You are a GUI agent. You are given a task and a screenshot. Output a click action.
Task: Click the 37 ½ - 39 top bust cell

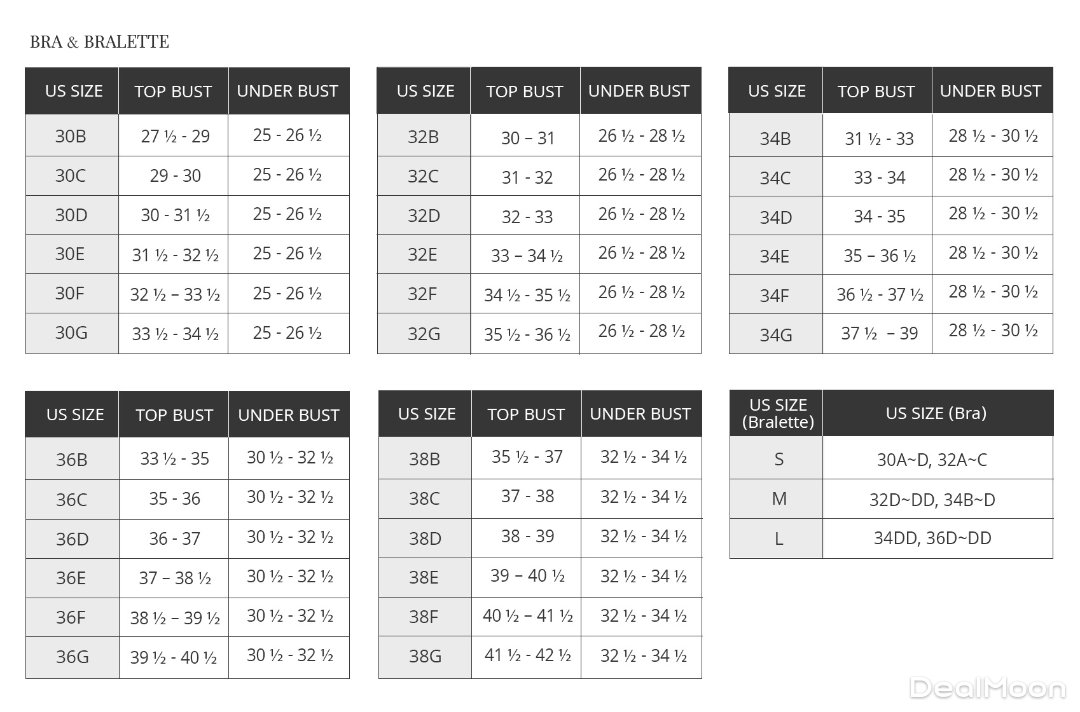pos(879,334)
